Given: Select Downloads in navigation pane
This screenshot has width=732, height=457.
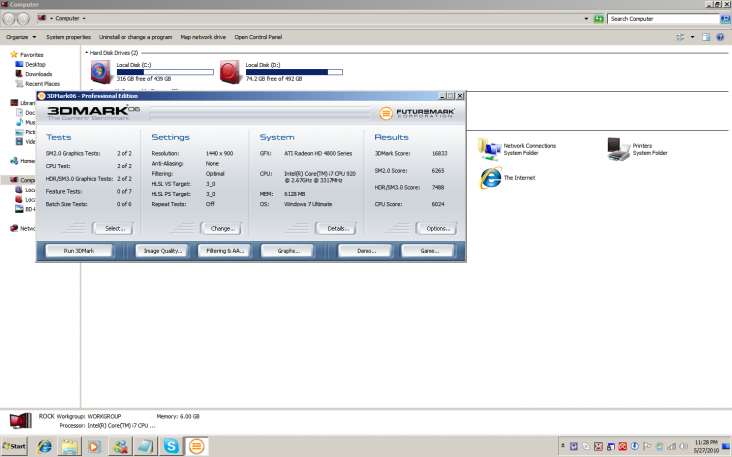Looking at the screenshot, I should tap(38, 74).
